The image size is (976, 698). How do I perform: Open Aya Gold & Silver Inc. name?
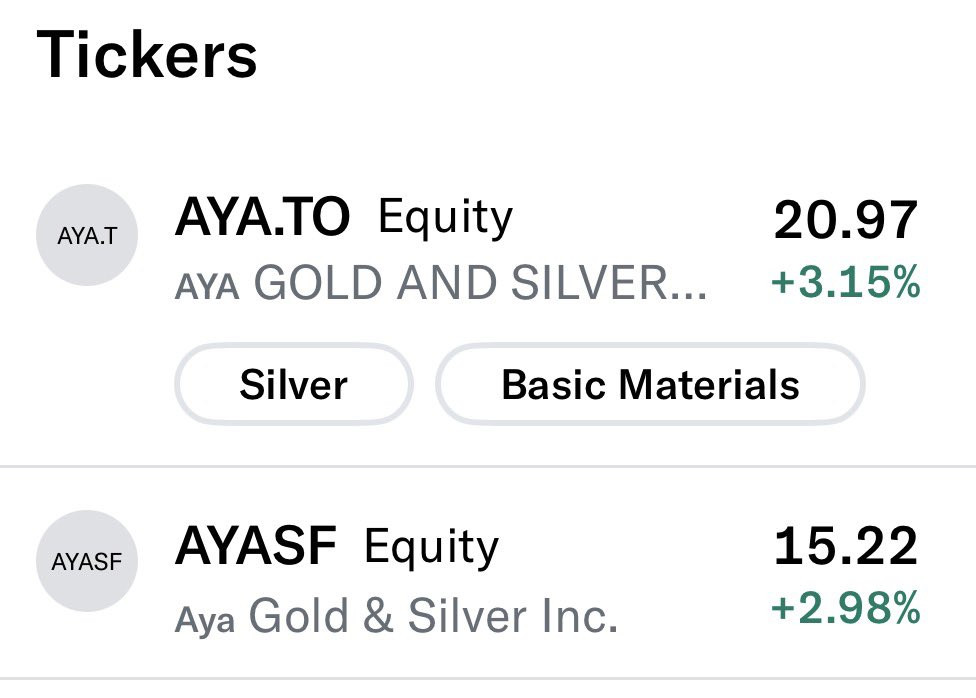point(396,616)
